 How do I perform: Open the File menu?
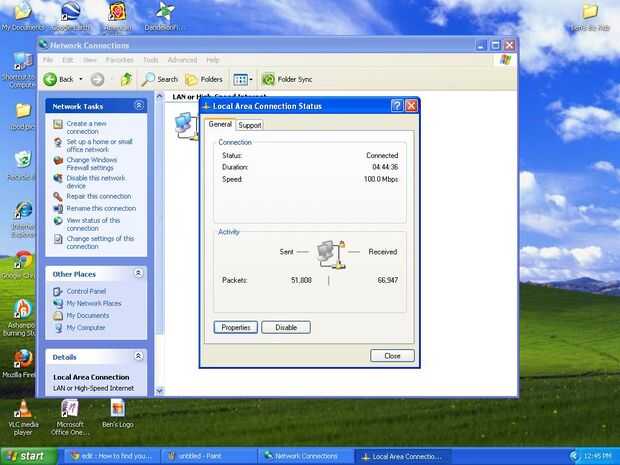tap(48, 60)
